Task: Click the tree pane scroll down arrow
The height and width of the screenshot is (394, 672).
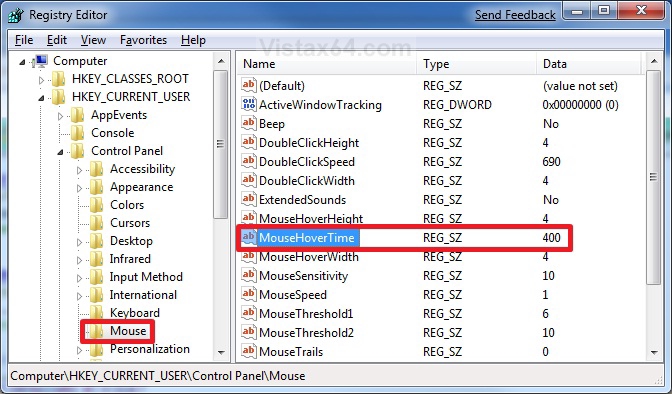Action: (221, 353)
